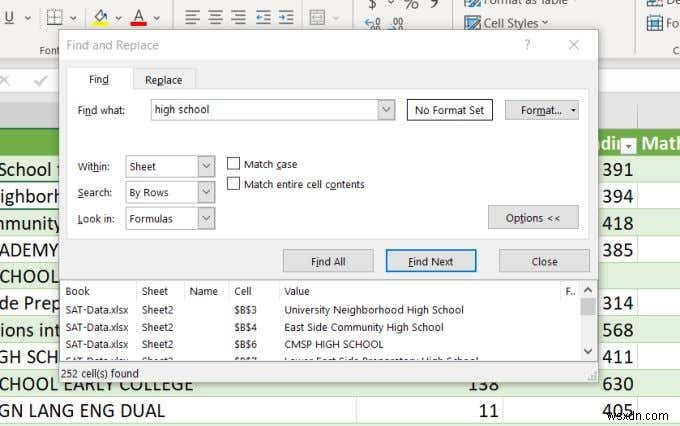This screenshot has height=426, width=680.
Task: Increase indent icon
Action: [x=286, y=17]
